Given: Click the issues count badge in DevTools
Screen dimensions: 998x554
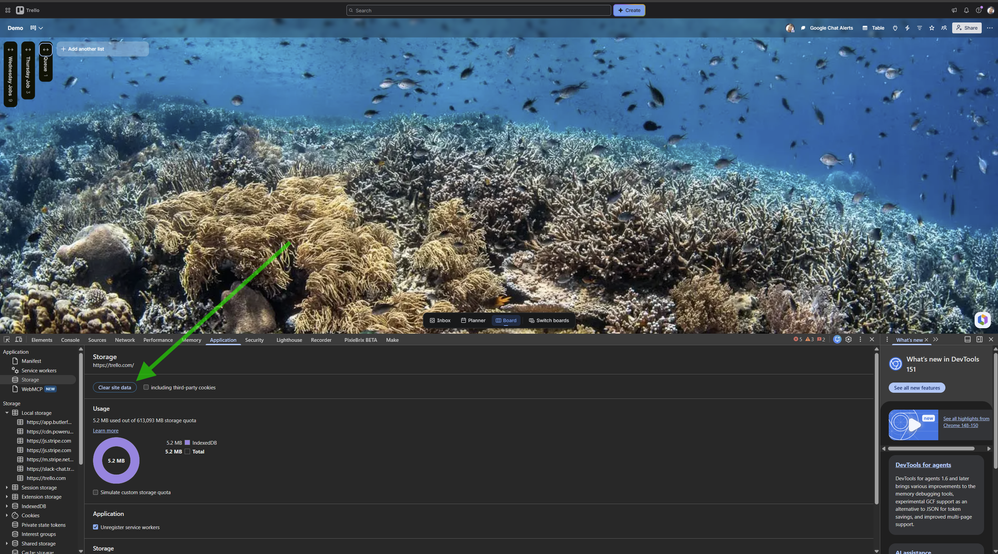Looking at the screenshot, I should click(821, 339).
